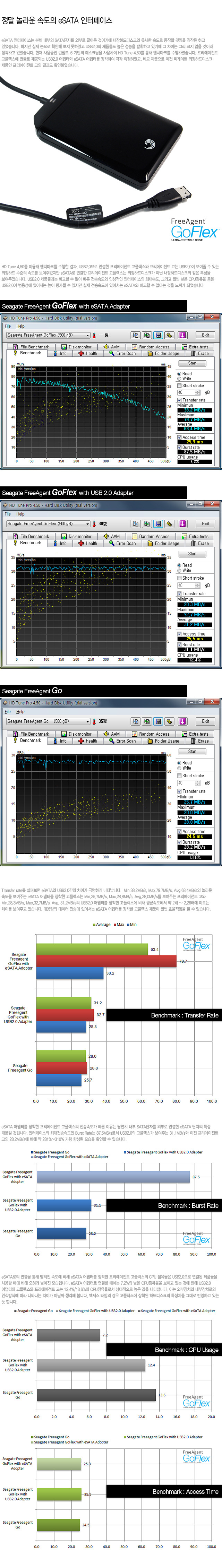The height and width of the screenshot is (1568, 222).
Task: Open Erase tab in the USB 2.0 Adapter window
Action: tap(199, 543)
